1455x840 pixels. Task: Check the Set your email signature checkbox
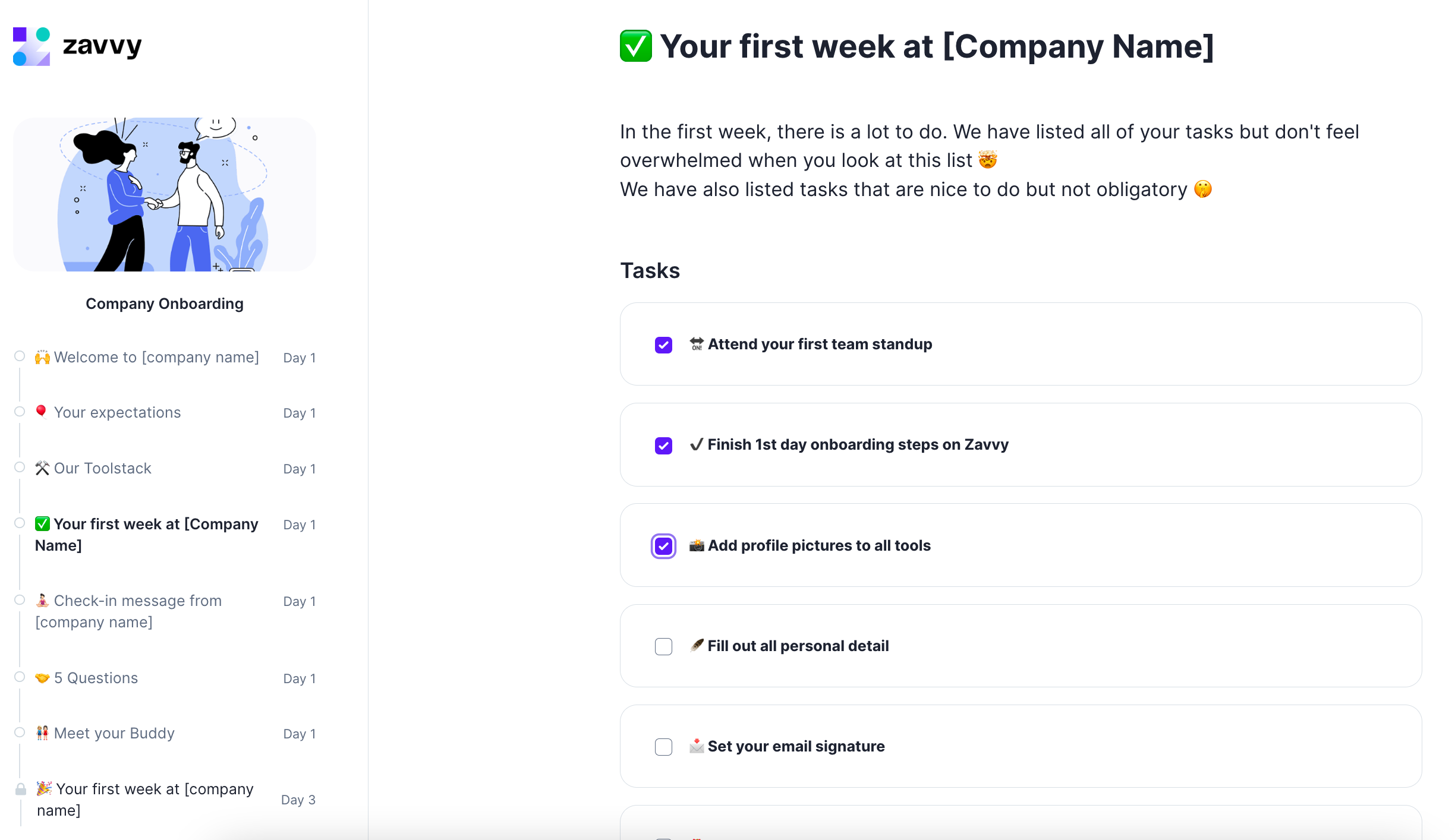663,747
